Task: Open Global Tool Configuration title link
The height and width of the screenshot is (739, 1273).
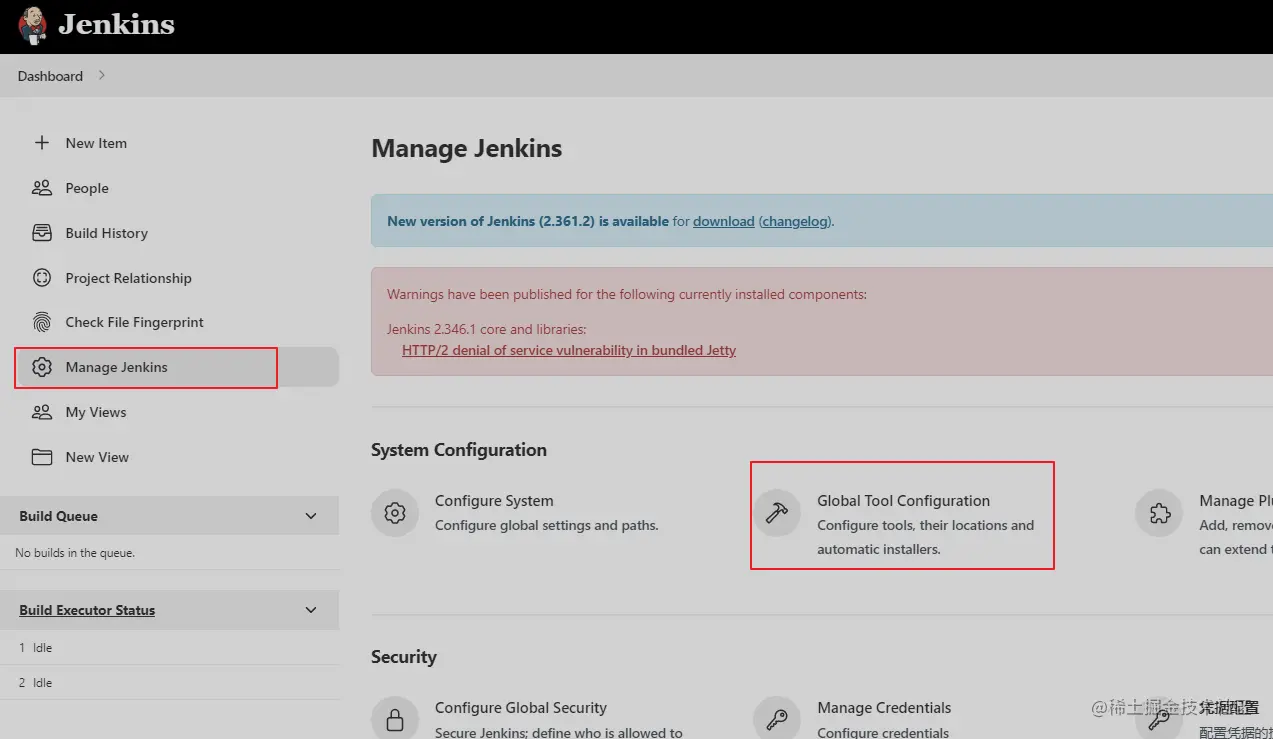Action: (x=904, y=501)
